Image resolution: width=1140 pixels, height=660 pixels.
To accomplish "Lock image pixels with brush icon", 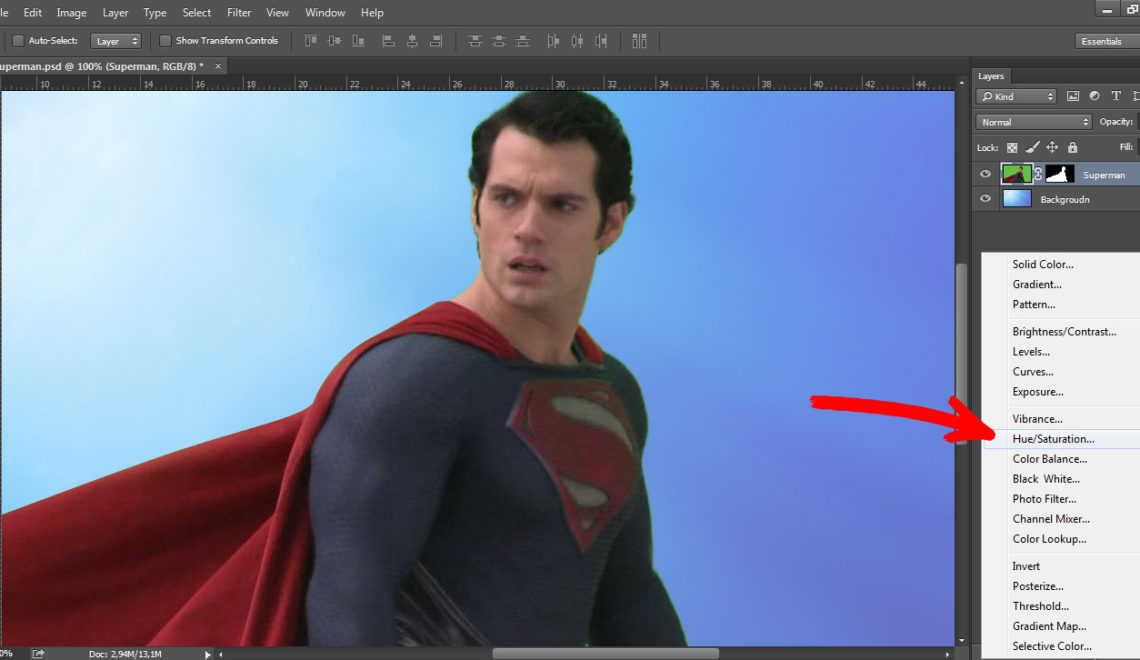I will (x=1032, y=148).
